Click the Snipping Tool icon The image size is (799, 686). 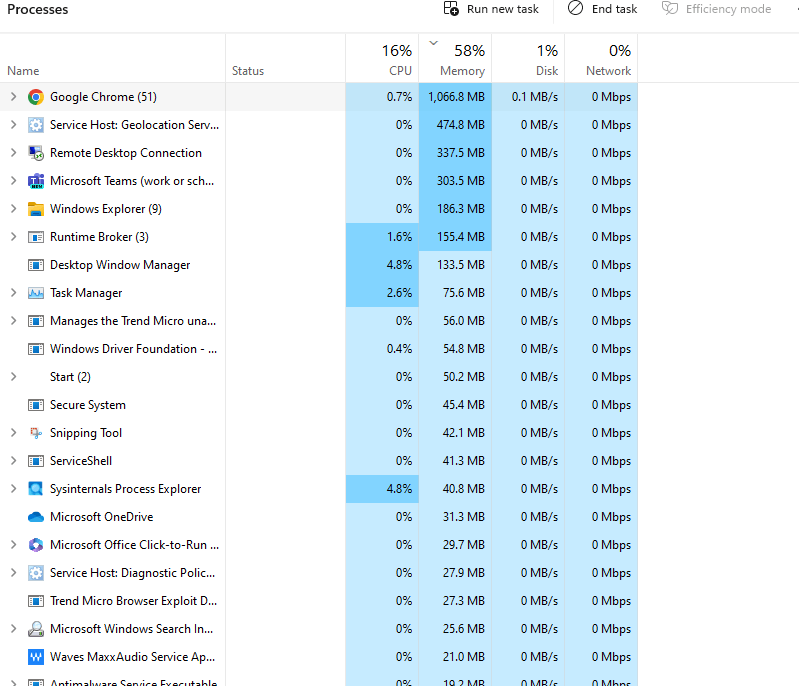(36, 433)
